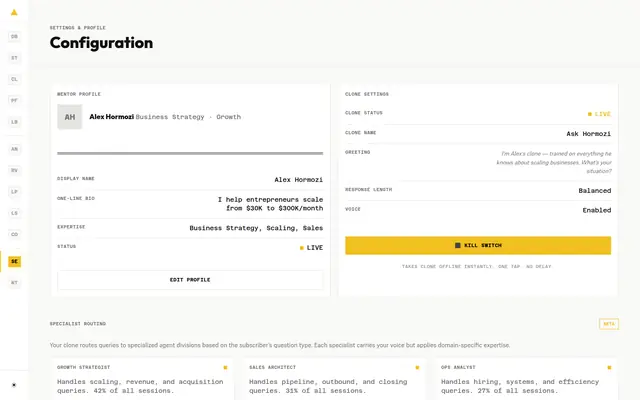The image size is (640, 400).
Task: Open the ST sidebar item
Action: [x=14, y=58]
